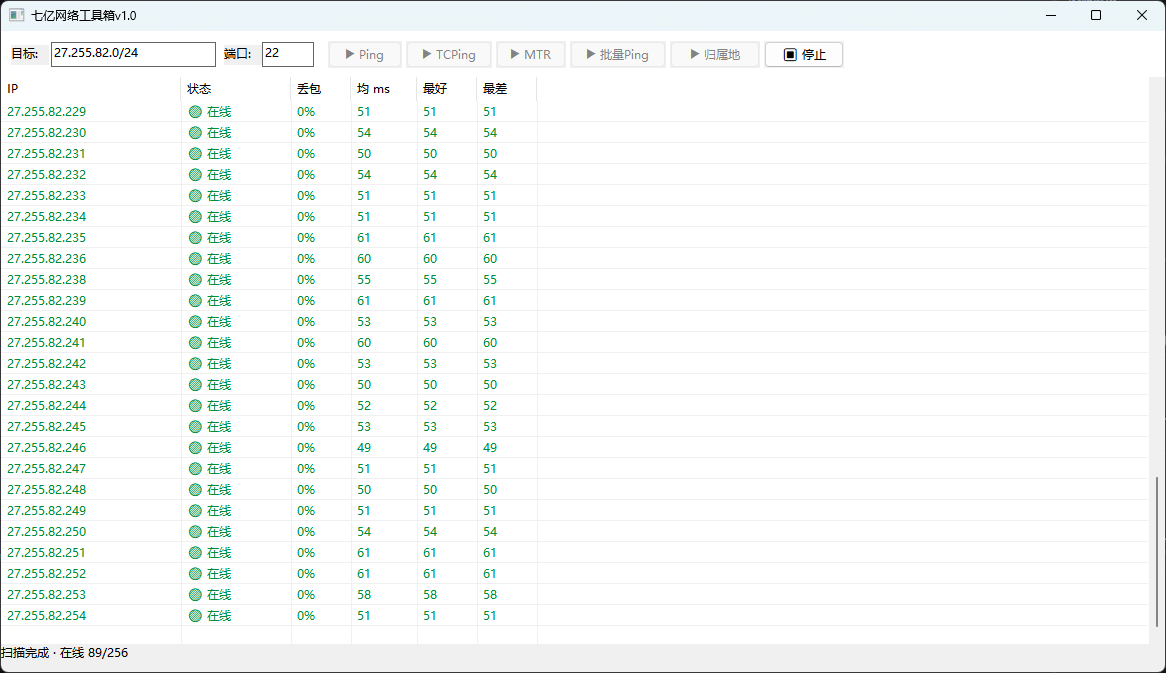Click the online status icon for 27.255.82.254
The image size is (1166, 673).
click(196, 616)
